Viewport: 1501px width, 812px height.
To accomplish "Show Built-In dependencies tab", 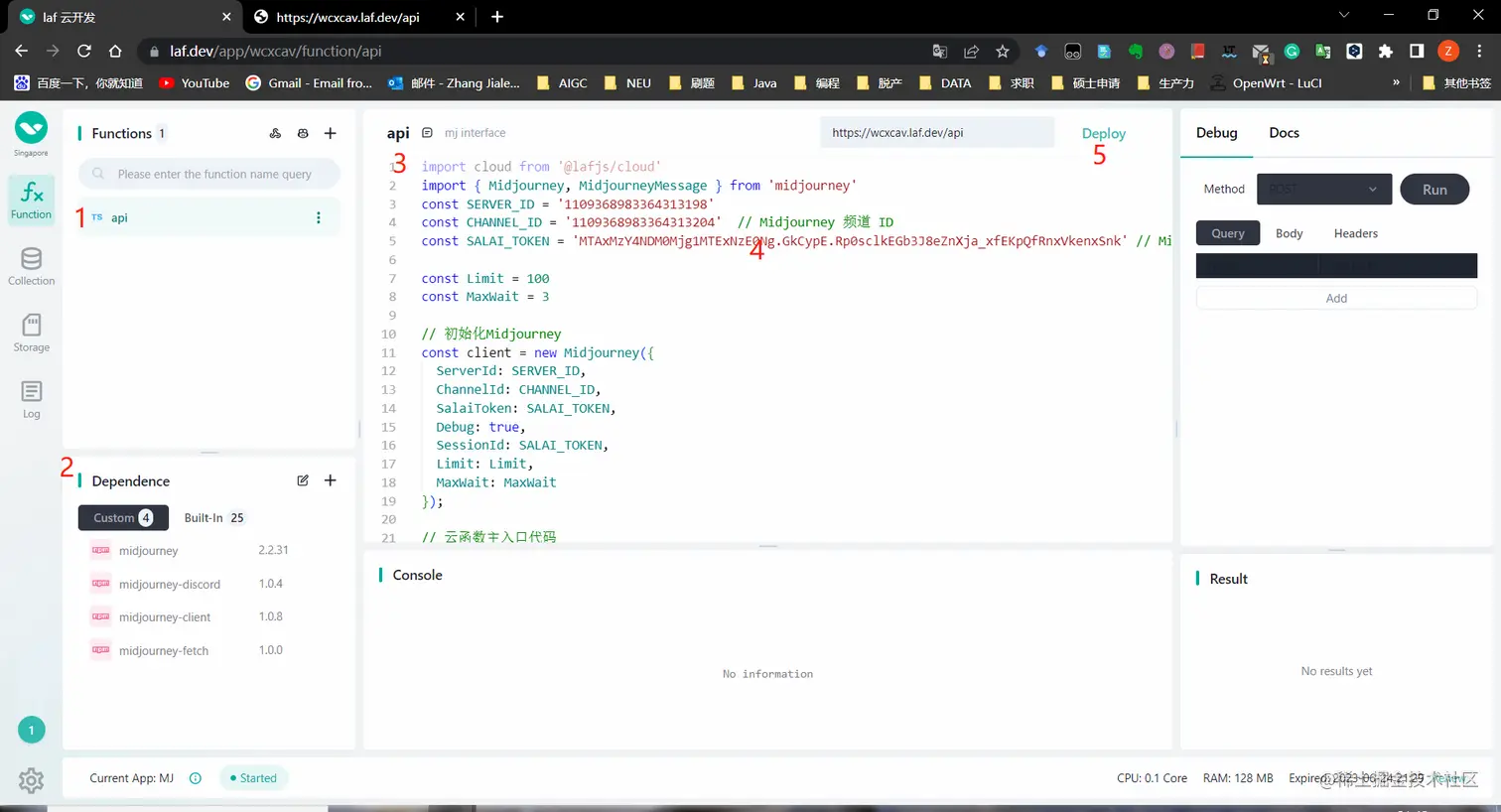I will [x=213, y=517].
